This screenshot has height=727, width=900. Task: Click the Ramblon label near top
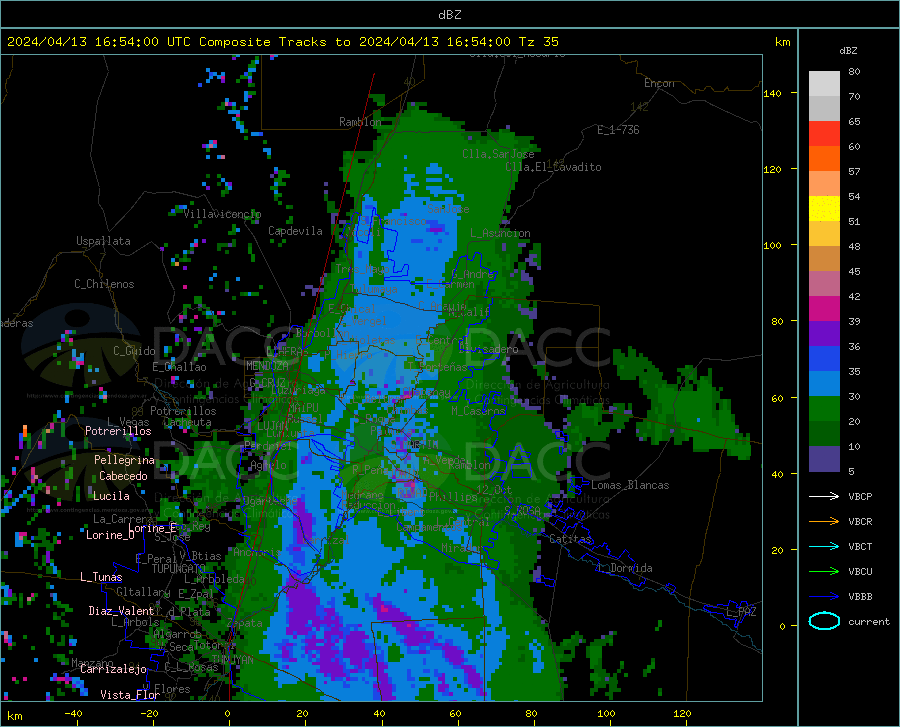[x=360, y=122]
